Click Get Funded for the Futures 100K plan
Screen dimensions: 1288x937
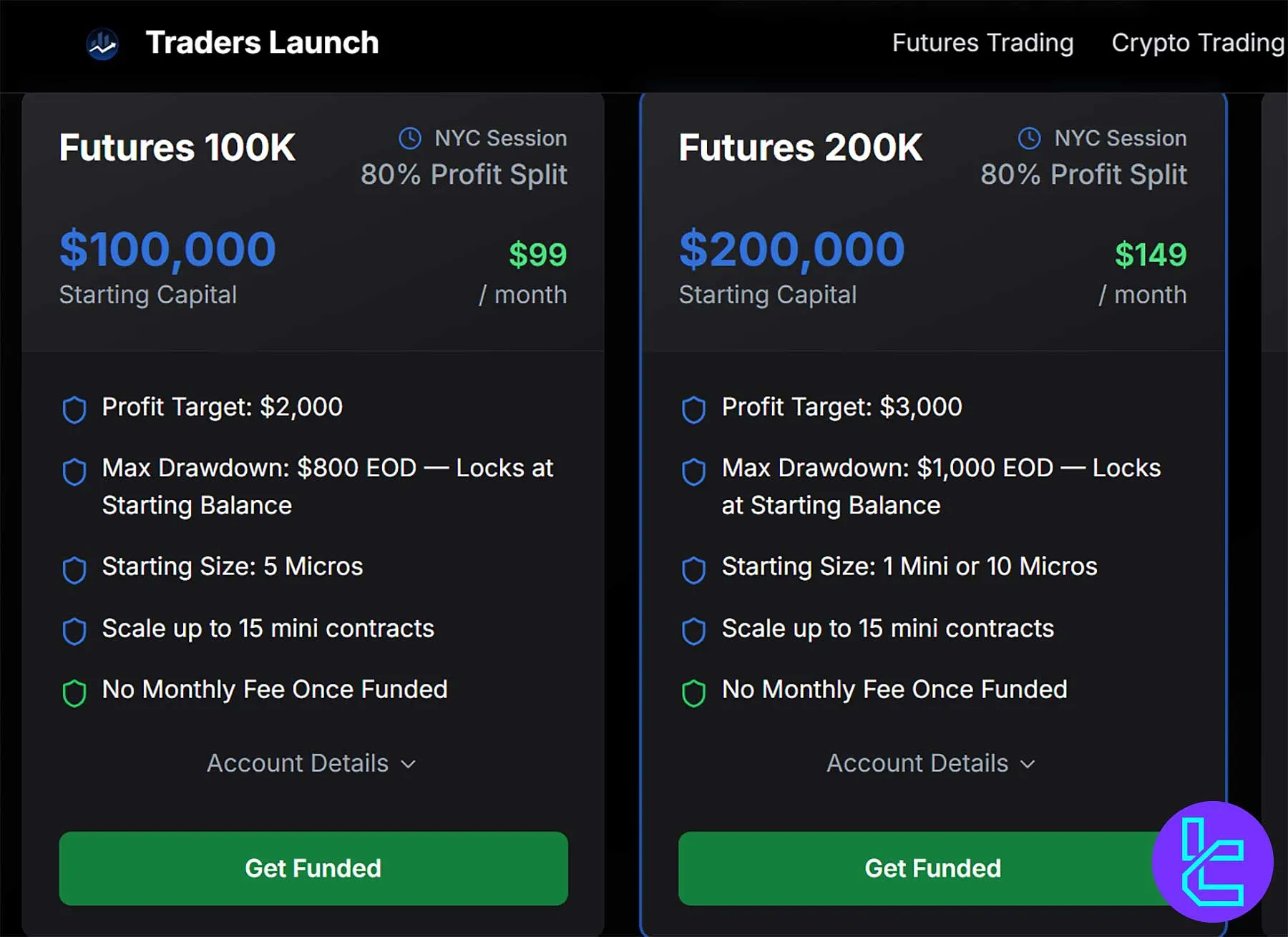pos(313,868)
